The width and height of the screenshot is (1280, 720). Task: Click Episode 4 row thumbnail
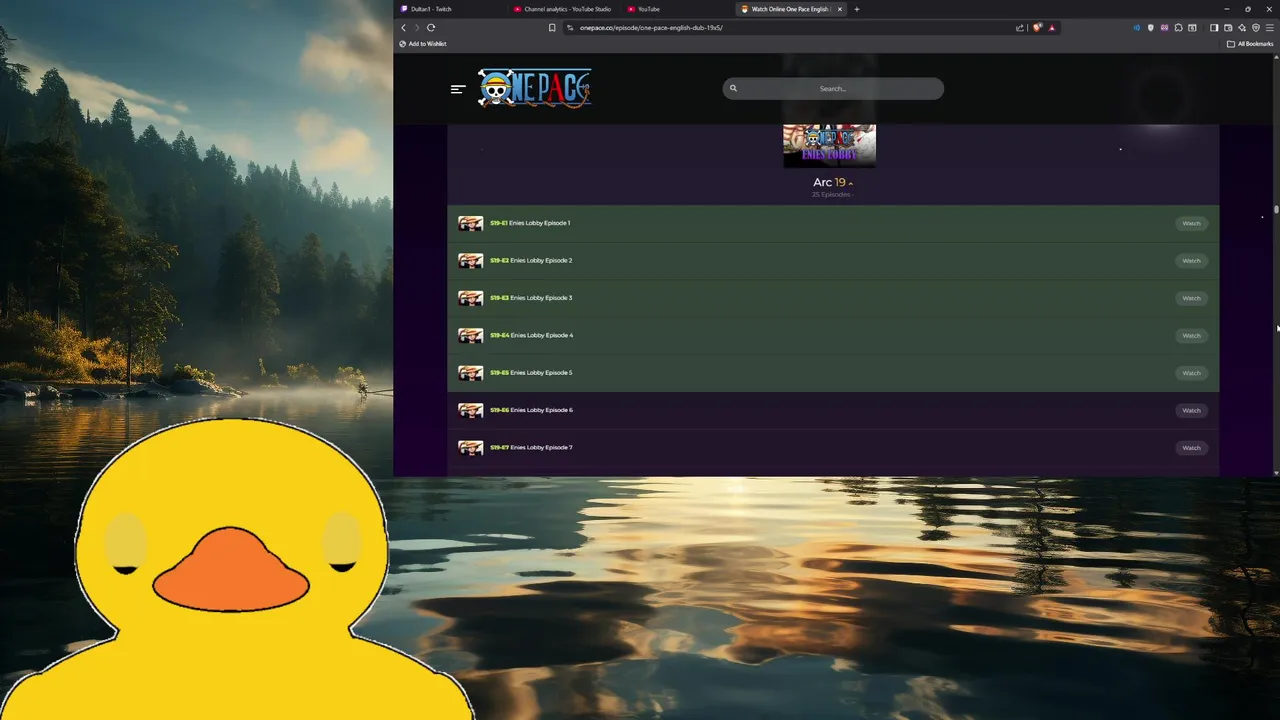point(471,335)
